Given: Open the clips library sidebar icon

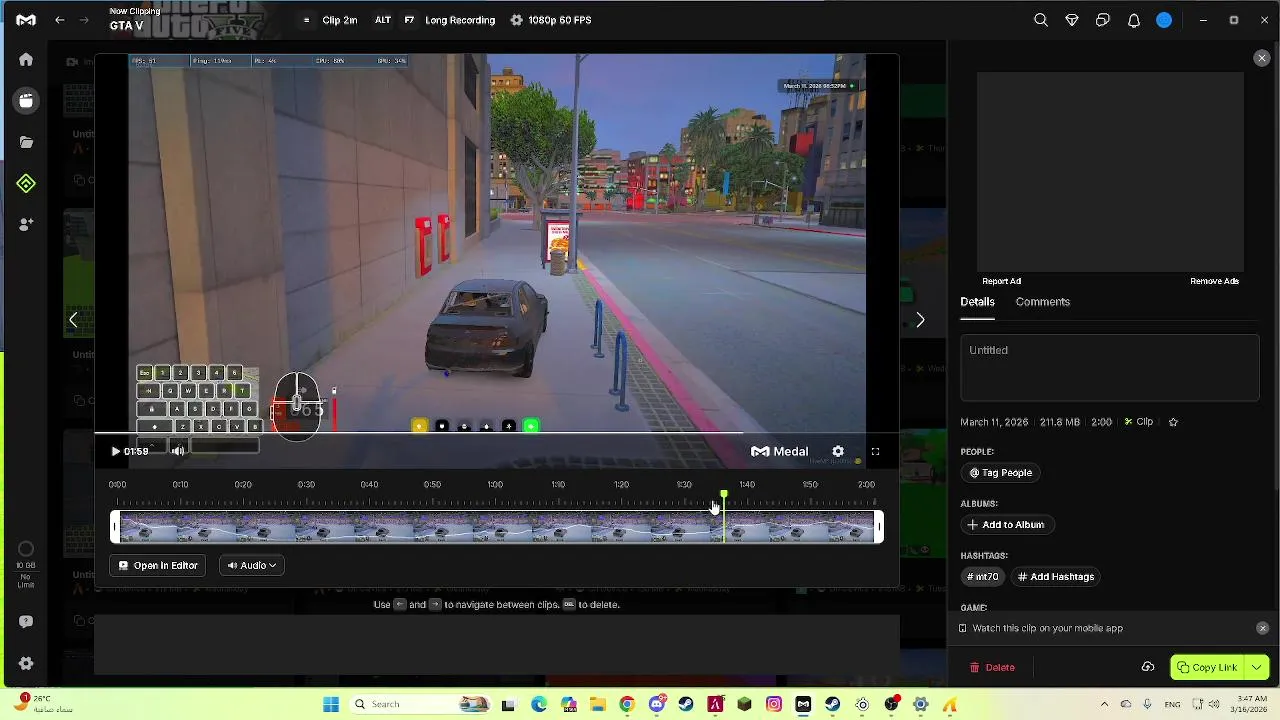Looking at the screenshot, I should click(26, 101).
